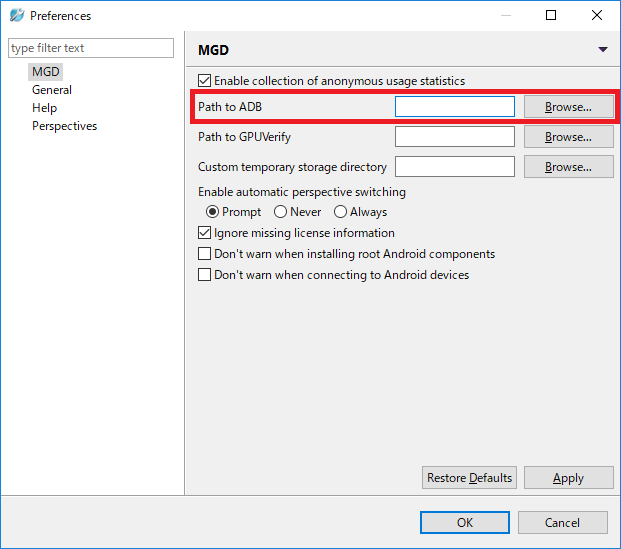Image resolution: width=621 pixels, height=549 pixels.
Task: Enable Don't warn when installing root components
Action: point(204,254)
